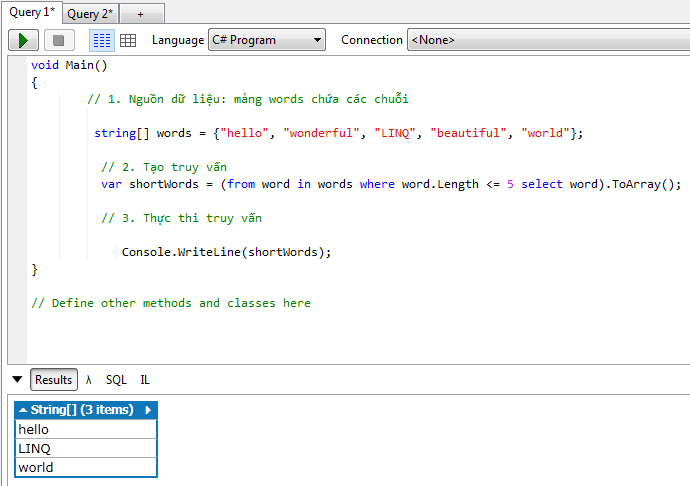Switch to the Query 2* tab
This screenshot has height=486, width=690.
pyautogui.click(x=90, y=14)
